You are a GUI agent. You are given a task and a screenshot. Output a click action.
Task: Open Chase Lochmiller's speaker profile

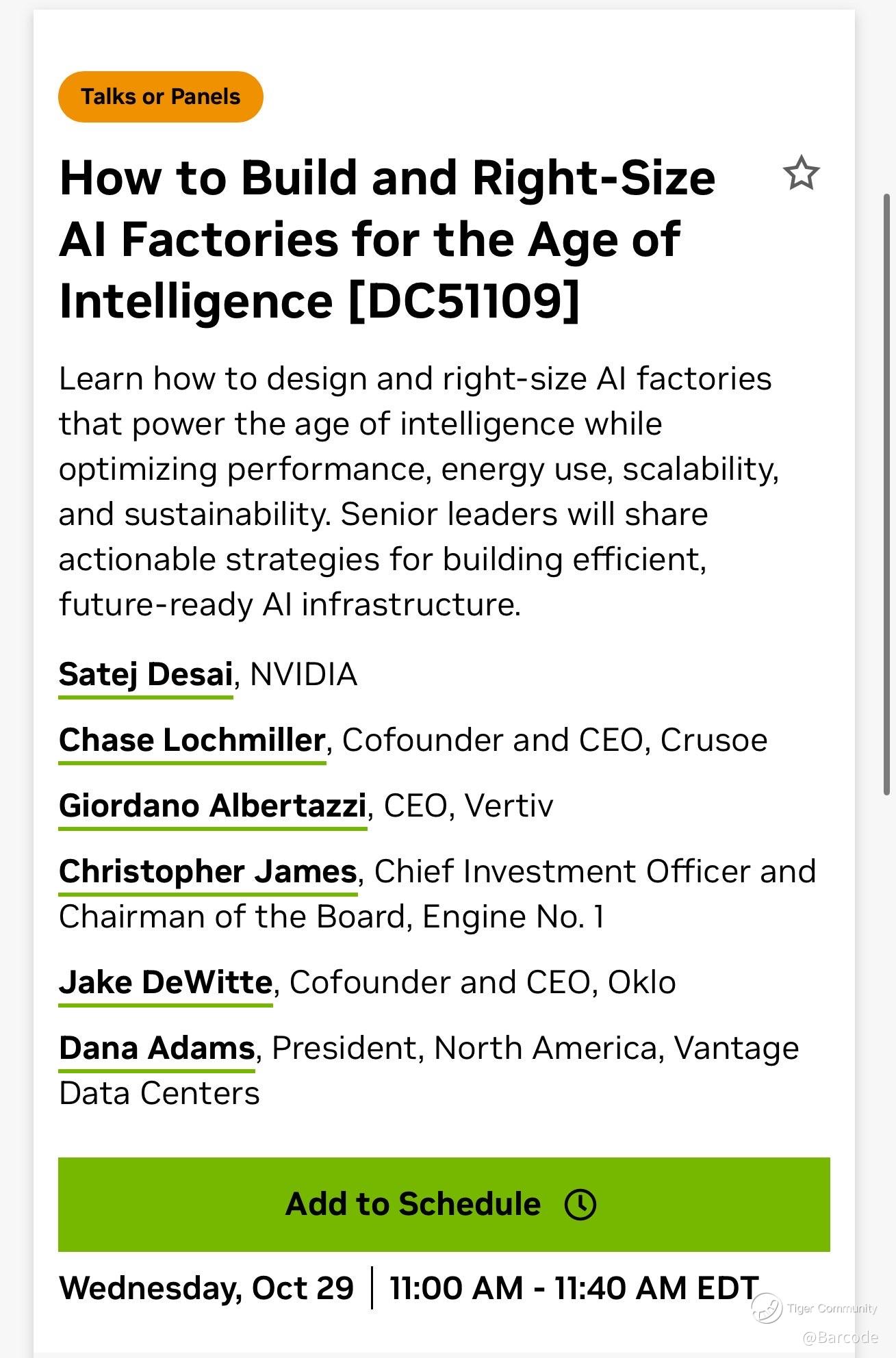(x=192, y=740)
